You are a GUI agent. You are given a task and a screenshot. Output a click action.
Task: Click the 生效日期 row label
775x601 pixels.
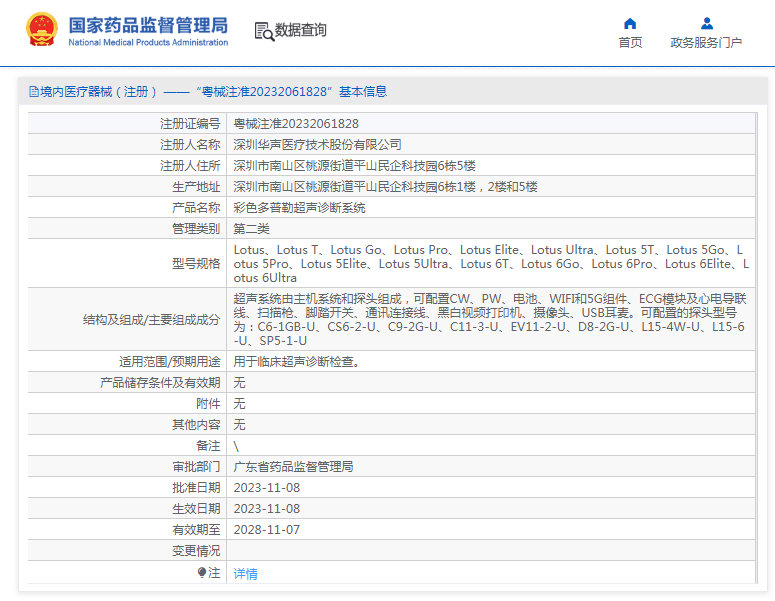click(x=196, y=509)
